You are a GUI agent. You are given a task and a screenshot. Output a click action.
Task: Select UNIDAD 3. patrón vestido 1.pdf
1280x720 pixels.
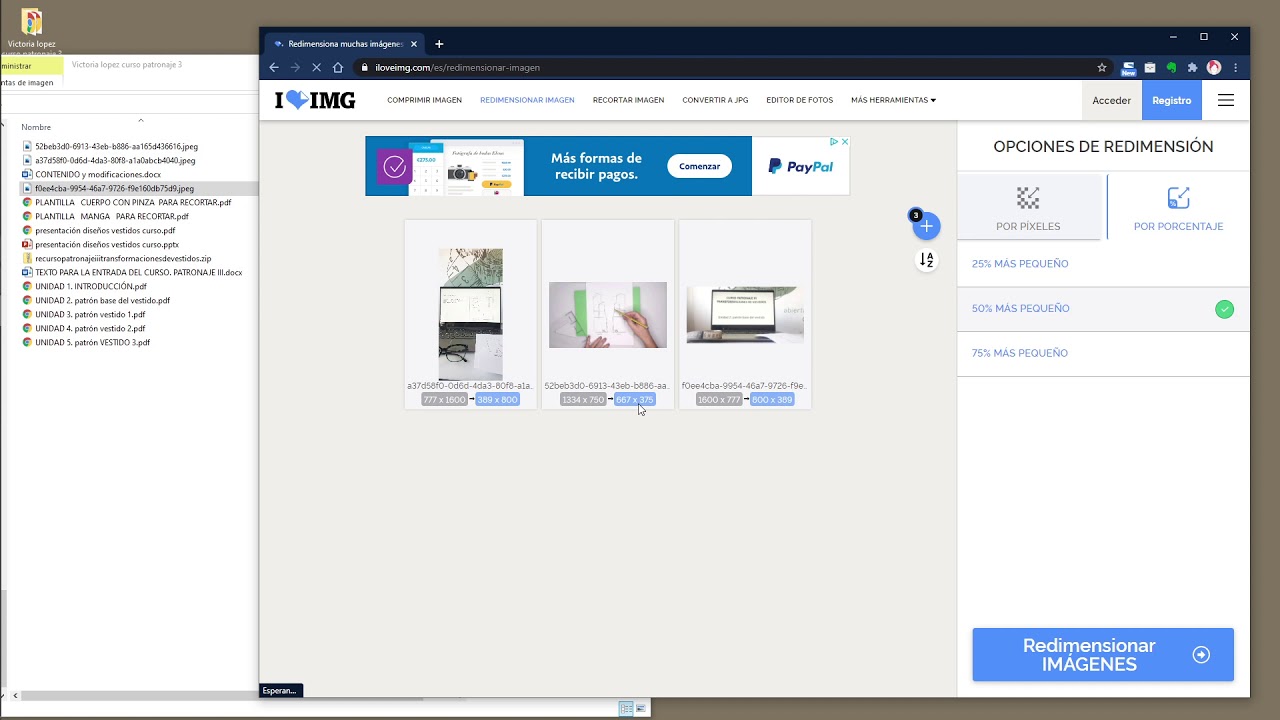(x=90, y=314)
